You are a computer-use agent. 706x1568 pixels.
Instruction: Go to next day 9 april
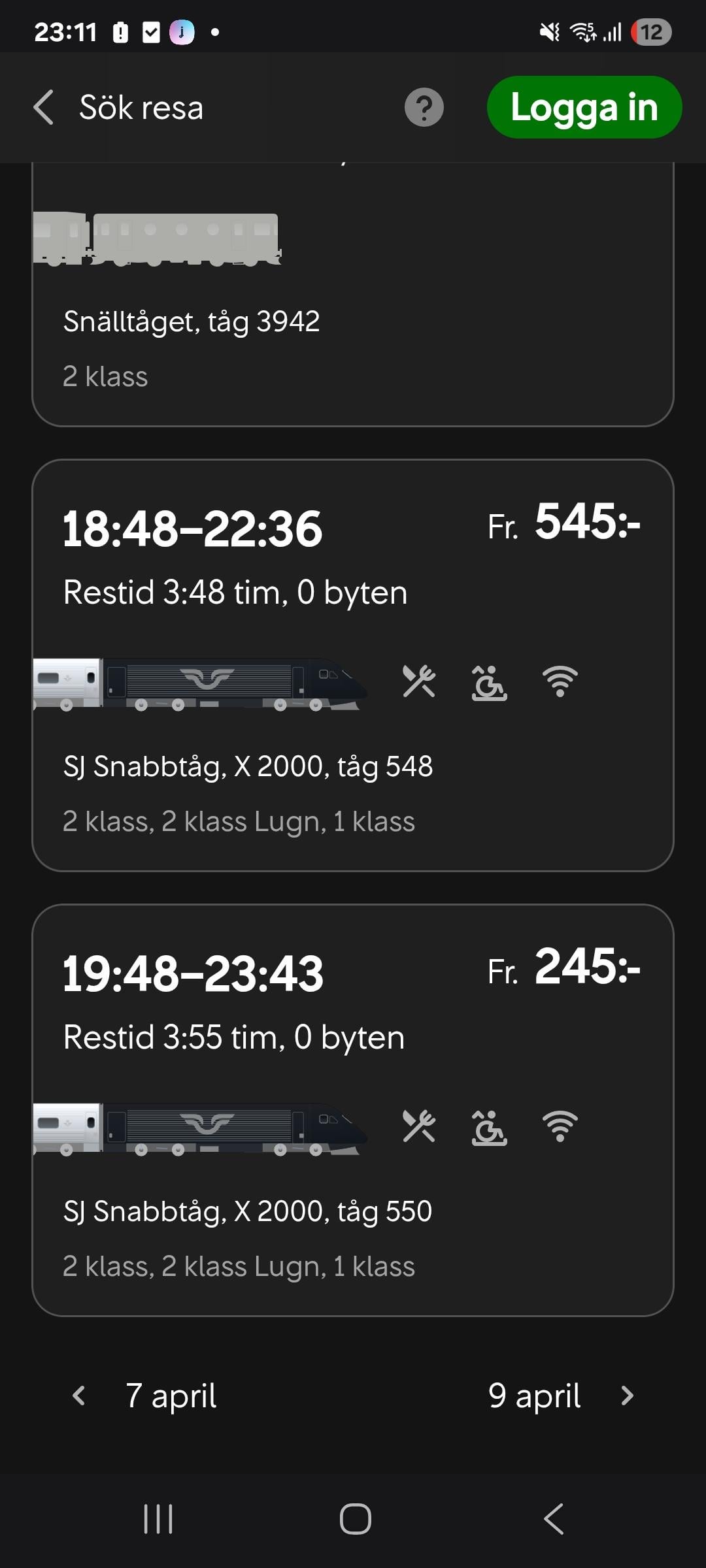(534, 1396)
